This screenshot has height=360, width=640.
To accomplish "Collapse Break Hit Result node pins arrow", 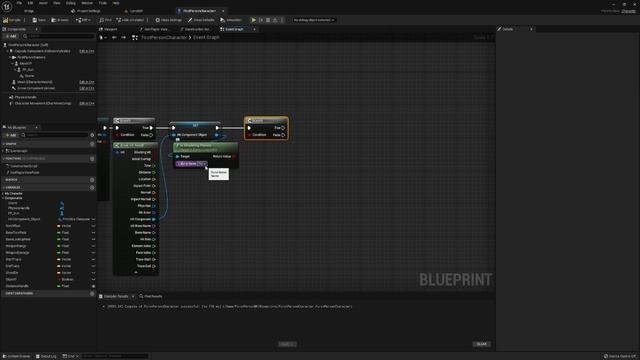I will tap(136, 272).
